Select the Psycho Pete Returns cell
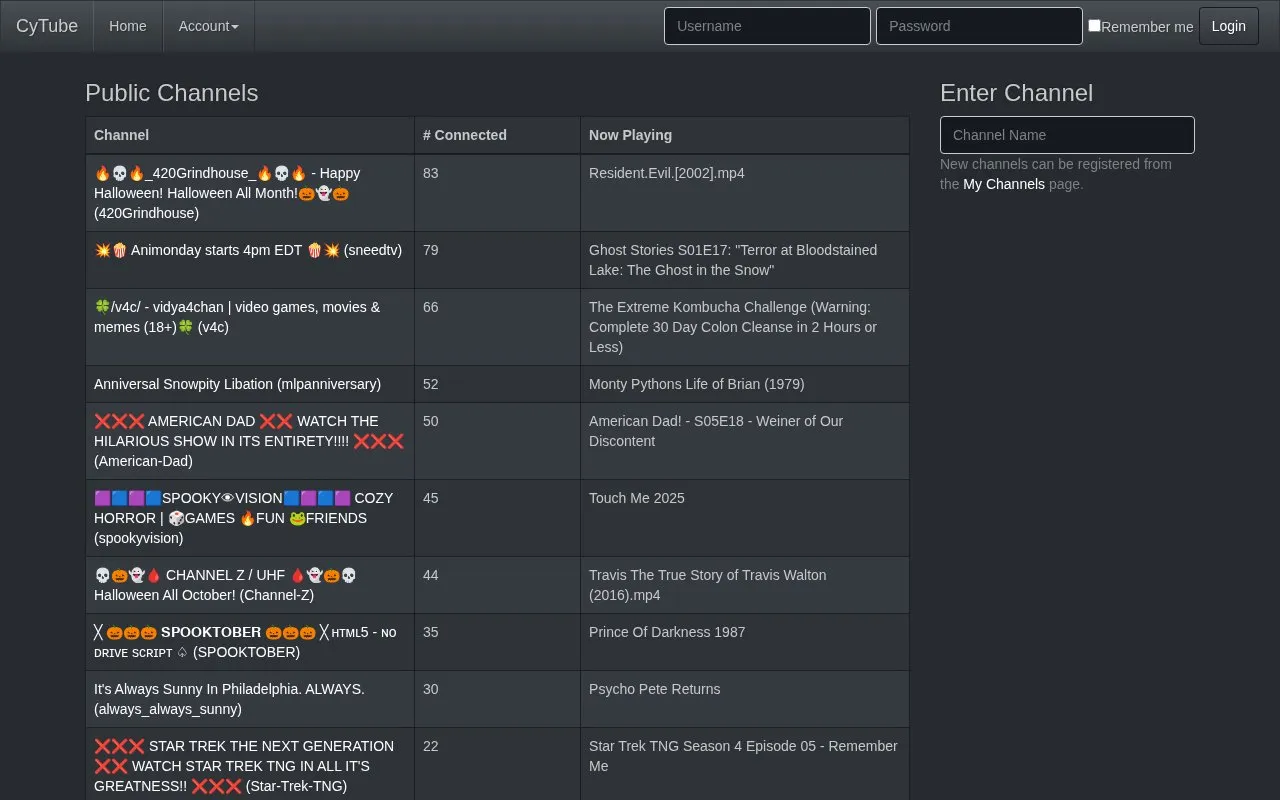Screen dimensions: 1280x800 [745, 699]
